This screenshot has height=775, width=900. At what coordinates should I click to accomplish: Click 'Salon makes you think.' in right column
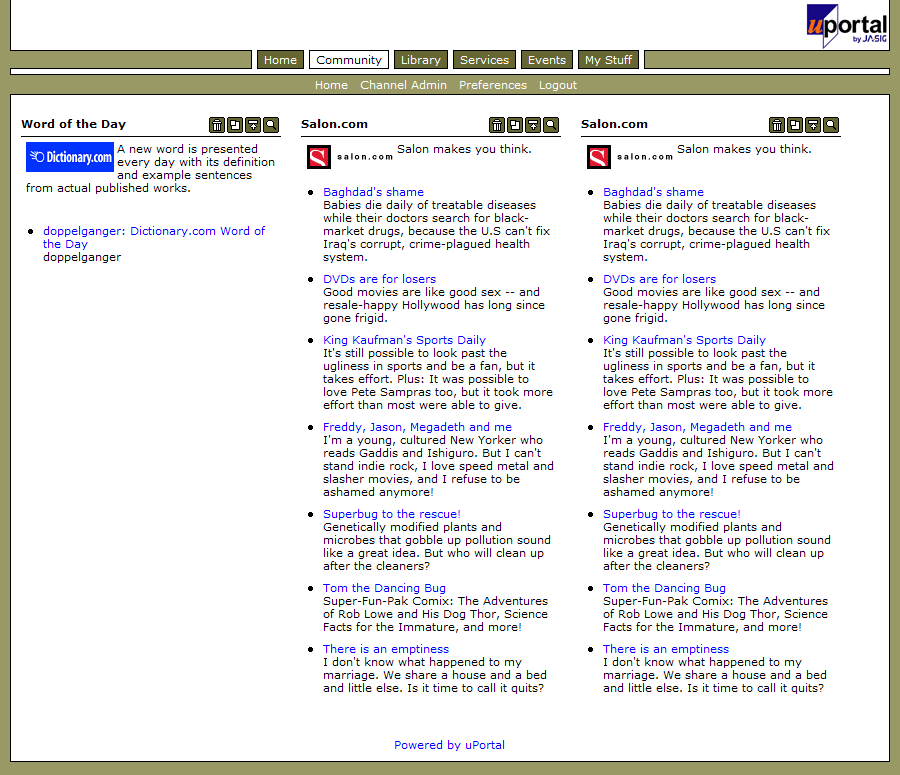pos(744,149)
